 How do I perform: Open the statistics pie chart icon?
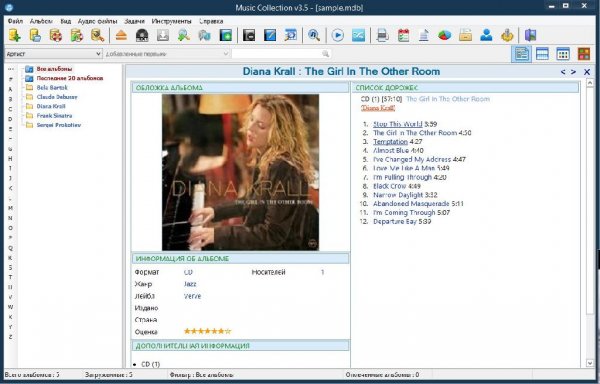pyautogui.click(x=445, y=35)
